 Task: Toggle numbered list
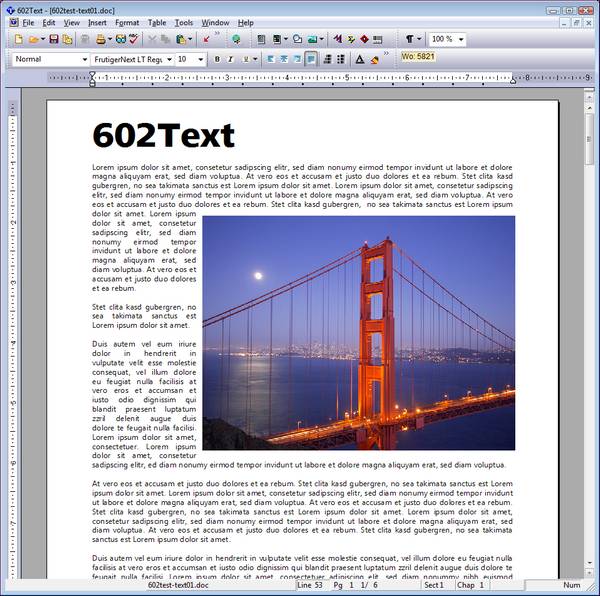pos(328,59)
